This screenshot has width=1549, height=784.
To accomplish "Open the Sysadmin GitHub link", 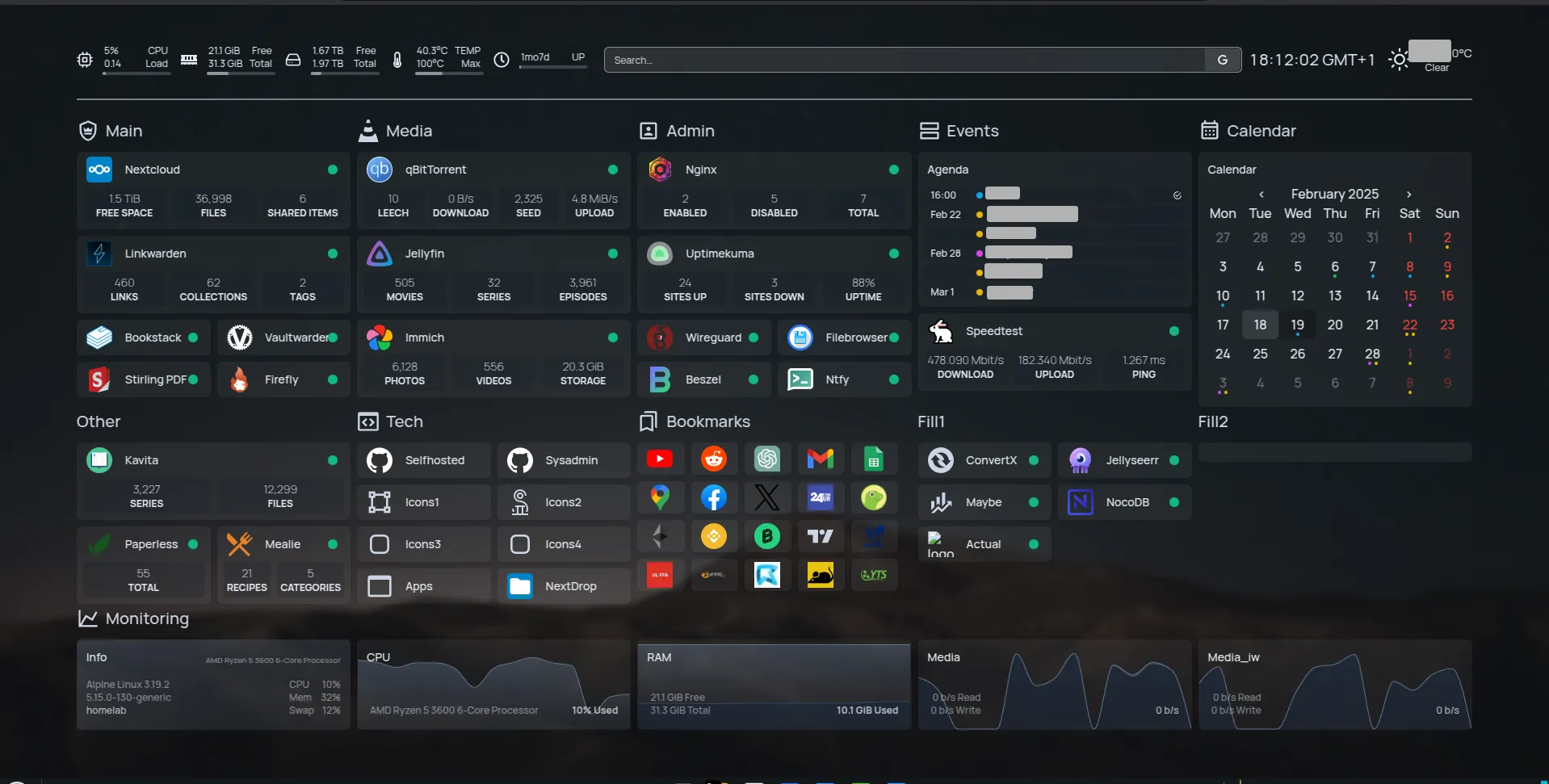I will click(x=564, y=460).
